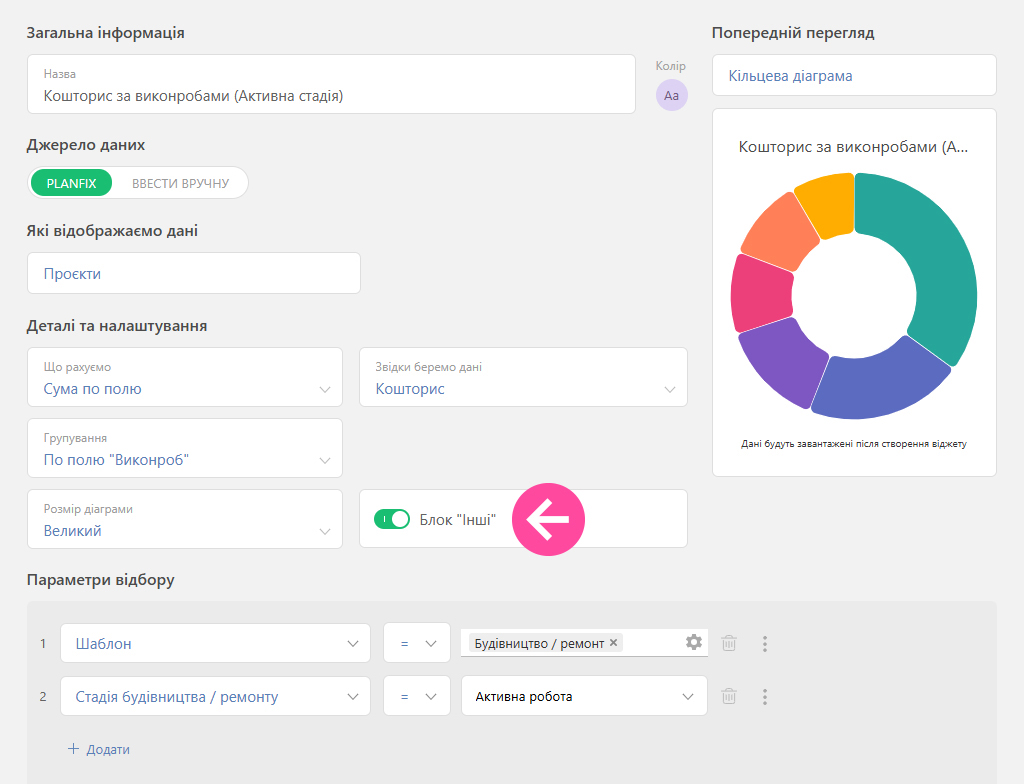Delete the Шаблон filter row via trash icon

point(729,643)
